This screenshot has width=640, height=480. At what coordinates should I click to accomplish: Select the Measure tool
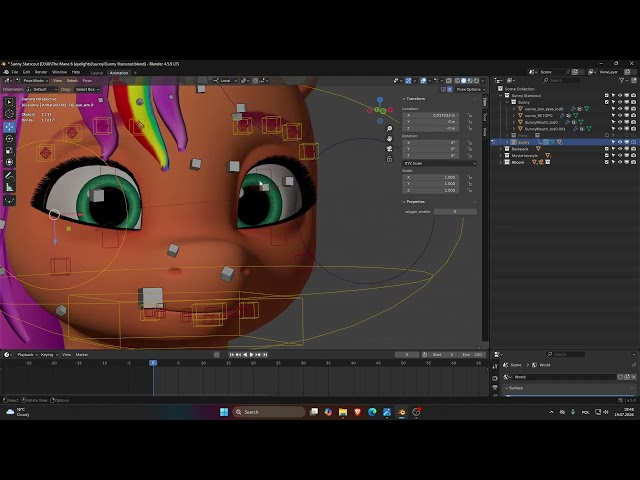[x=9, y=187]
